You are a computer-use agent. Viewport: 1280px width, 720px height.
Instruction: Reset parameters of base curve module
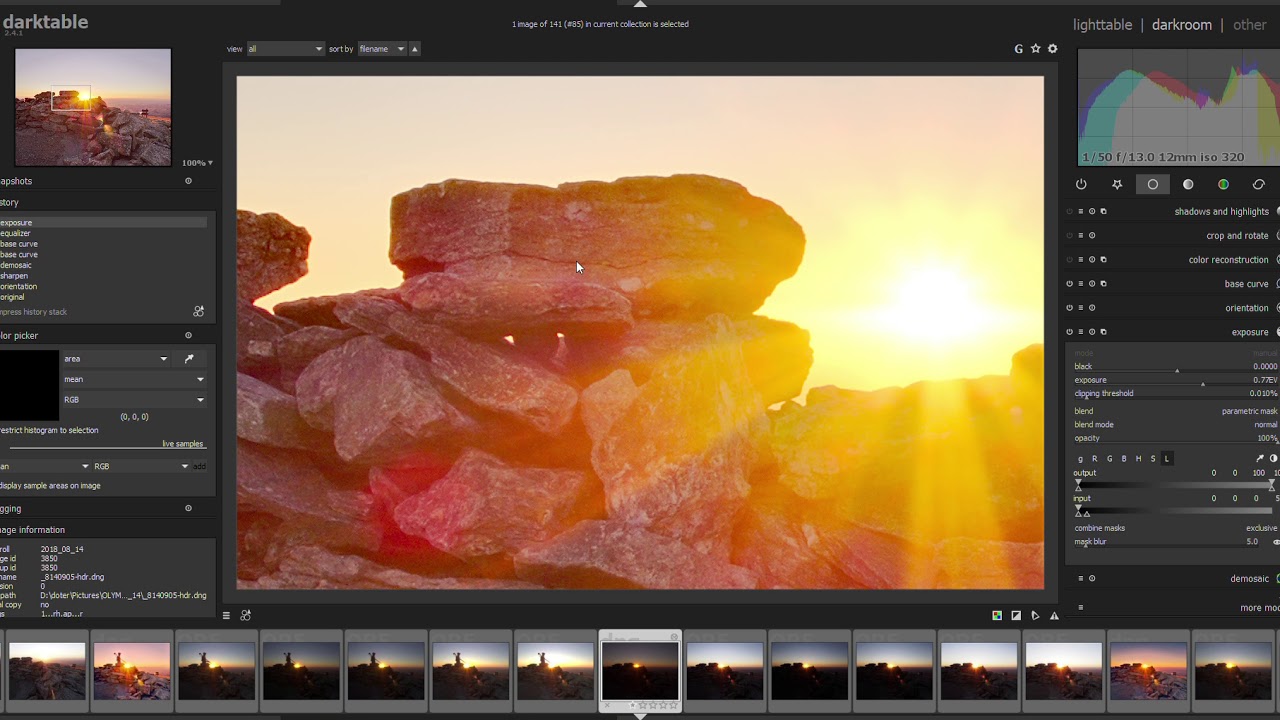tap(1092, 284)
